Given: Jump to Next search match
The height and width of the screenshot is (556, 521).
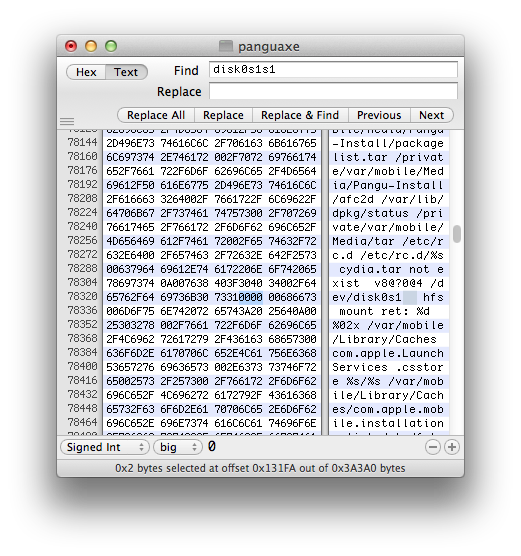Looking at the screenshot, I should 432,115.
